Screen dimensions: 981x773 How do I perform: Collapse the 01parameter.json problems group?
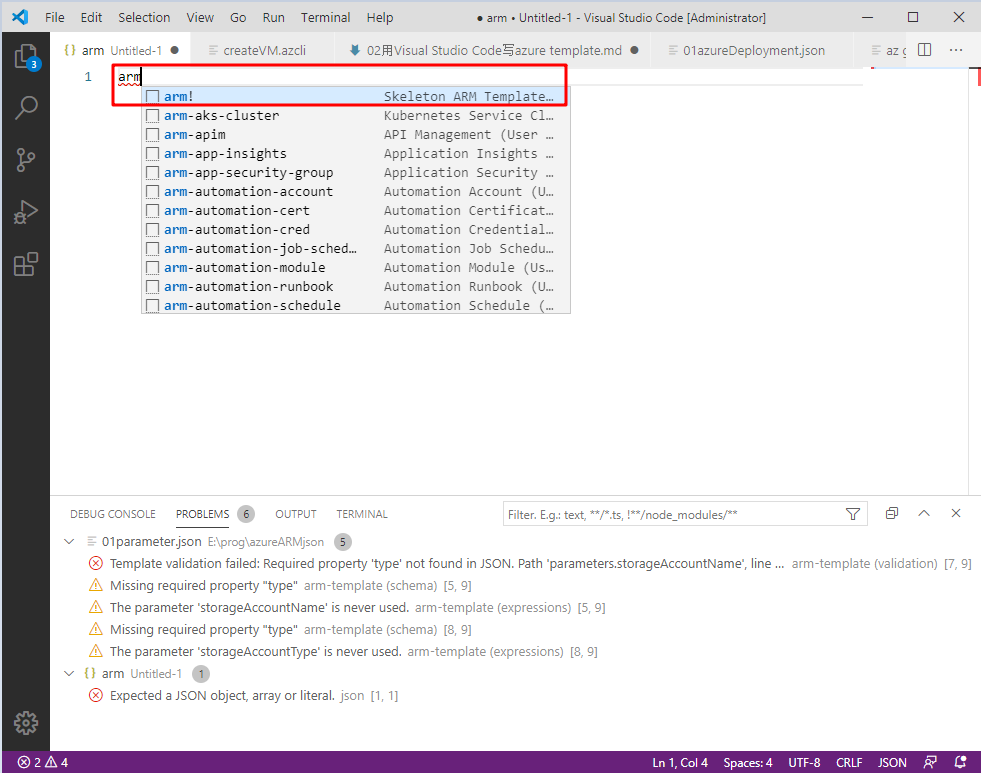click(69, 542)
